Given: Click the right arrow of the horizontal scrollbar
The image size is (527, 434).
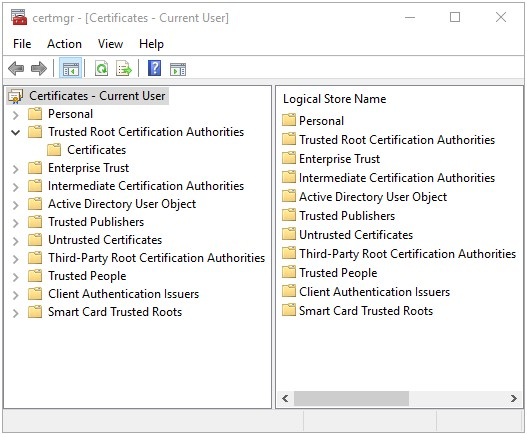Looking at the screenshot, I should pos(513,399).
